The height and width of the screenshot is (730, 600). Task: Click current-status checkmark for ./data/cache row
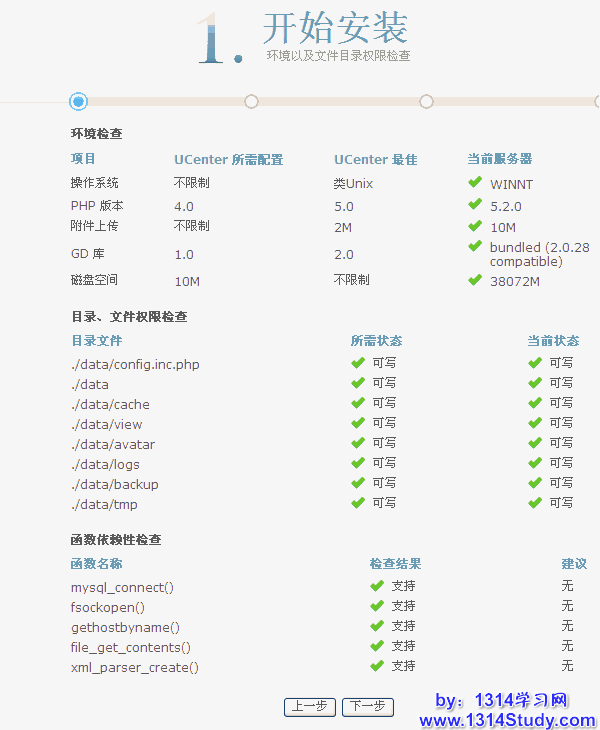pos(535,403)
